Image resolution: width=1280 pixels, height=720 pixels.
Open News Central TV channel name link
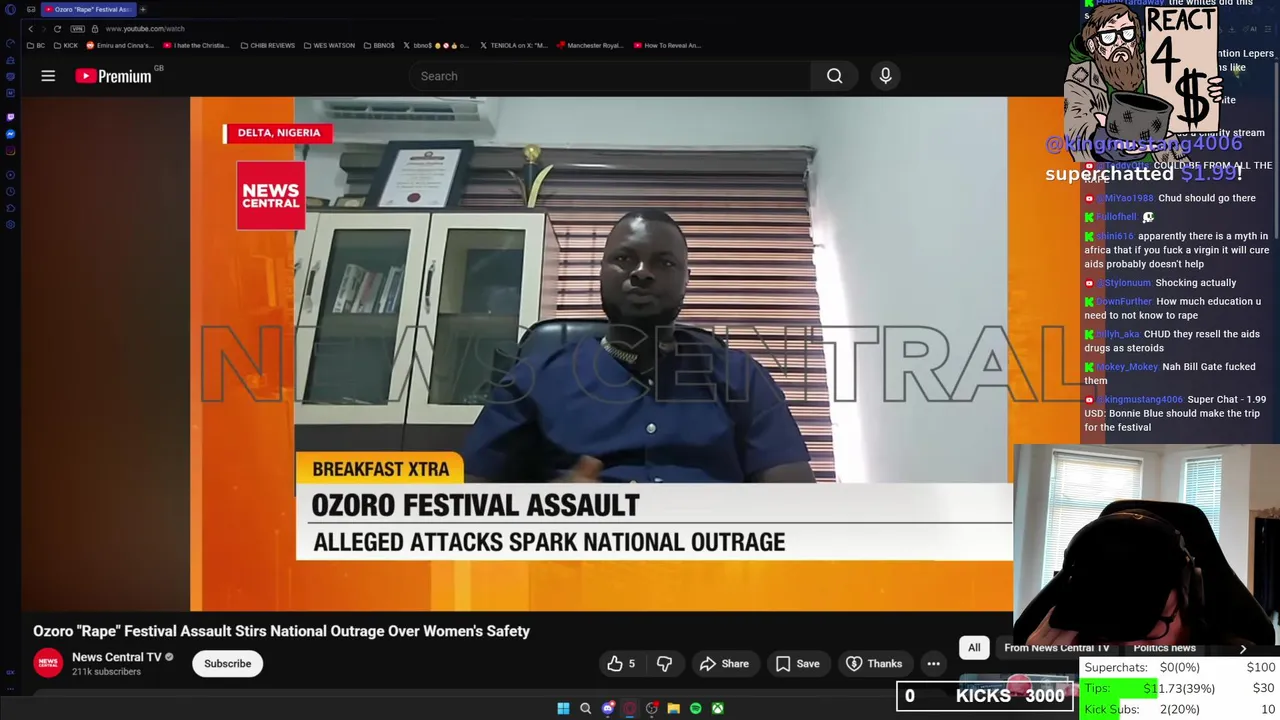pos(116,657)
